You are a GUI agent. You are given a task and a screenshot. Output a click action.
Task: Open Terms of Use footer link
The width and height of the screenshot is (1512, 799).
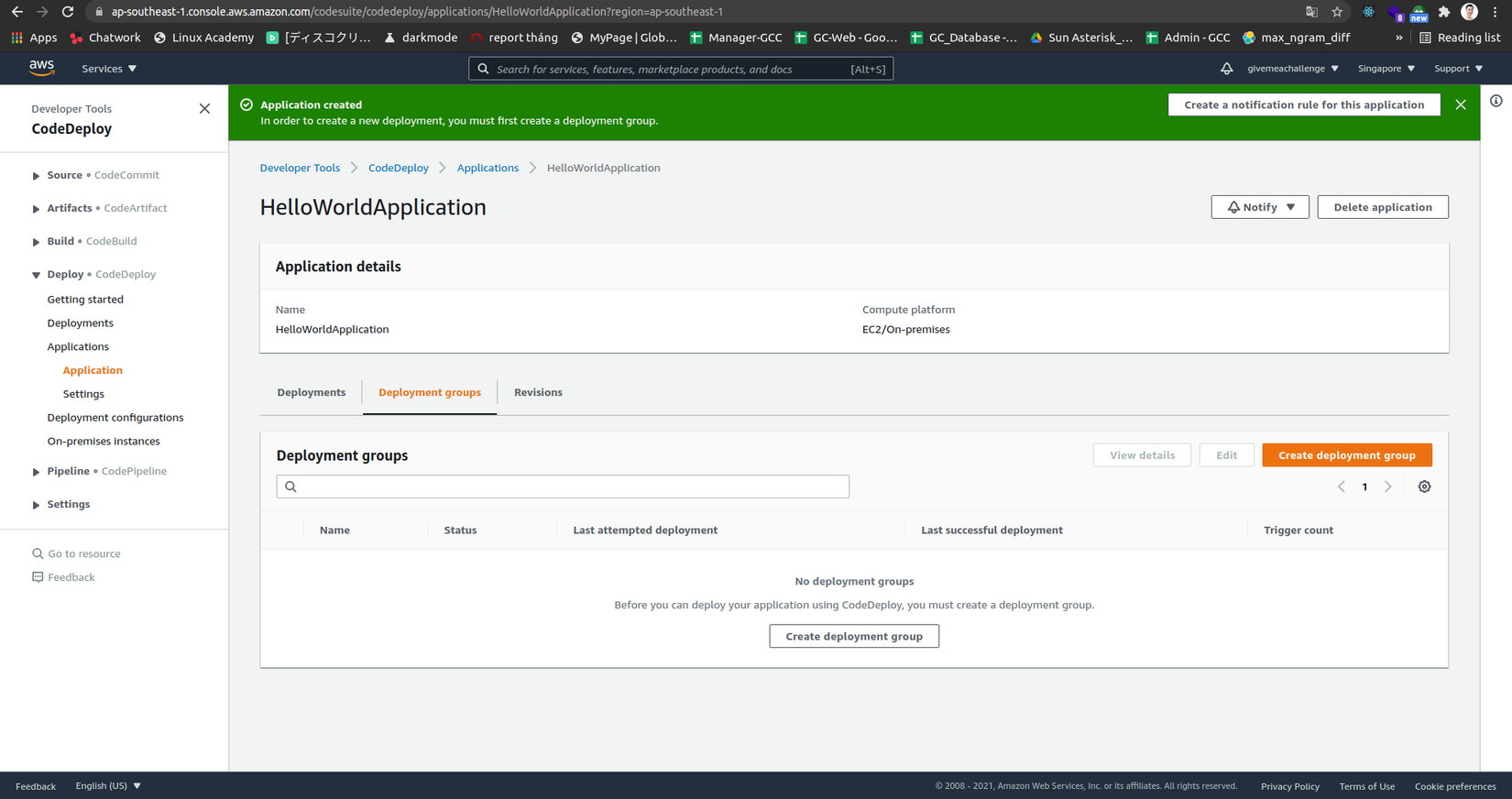1367,786
